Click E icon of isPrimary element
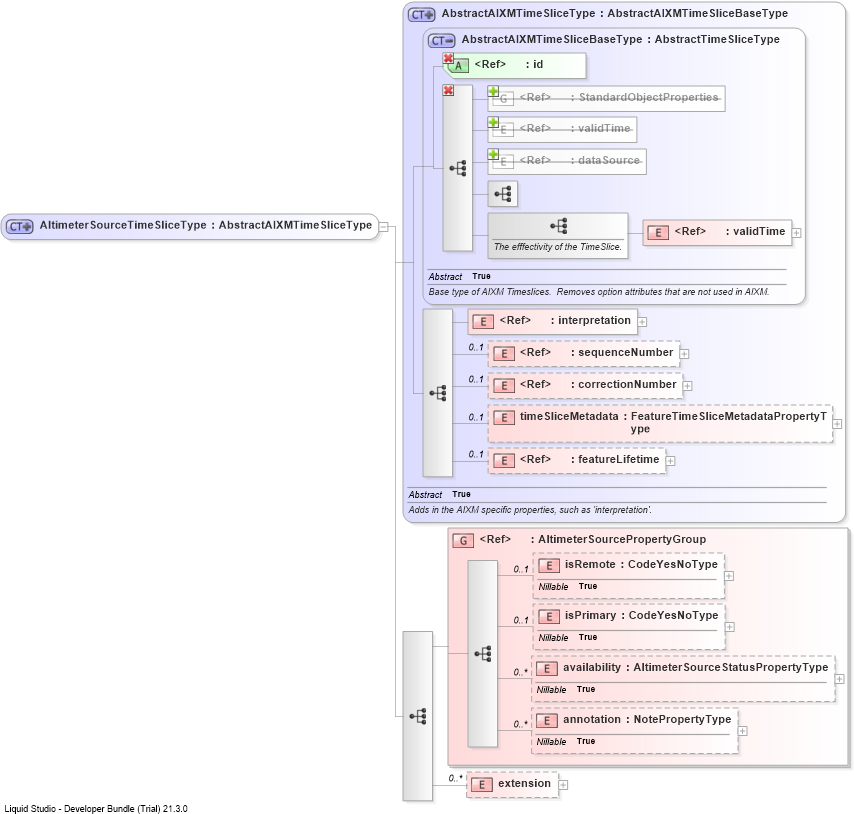This screenshot has width=854, height=814. [x=549, y=617]
